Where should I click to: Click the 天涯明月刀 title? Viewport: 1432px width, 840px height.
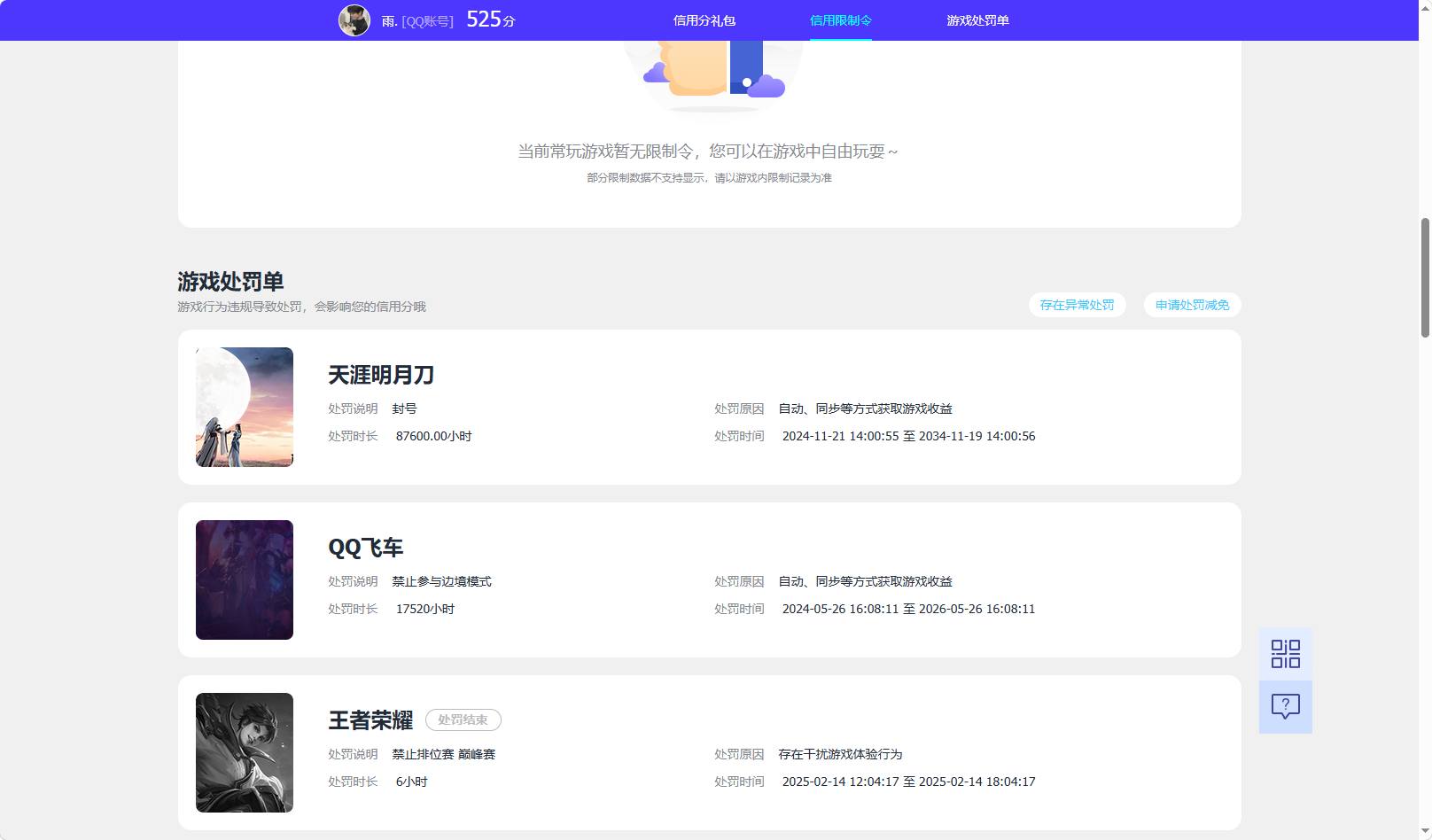[381, 375]
